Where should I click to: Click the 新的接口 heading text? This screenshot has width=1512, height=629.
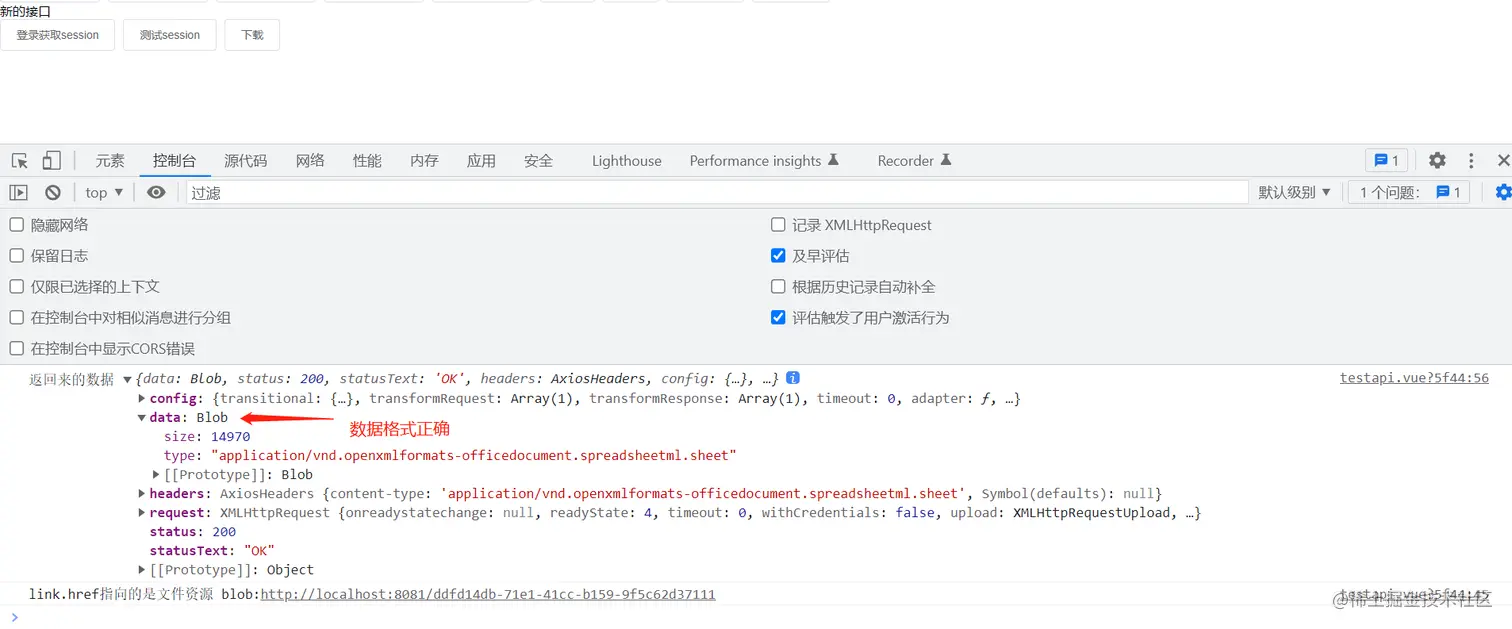(x=26, y=11)
